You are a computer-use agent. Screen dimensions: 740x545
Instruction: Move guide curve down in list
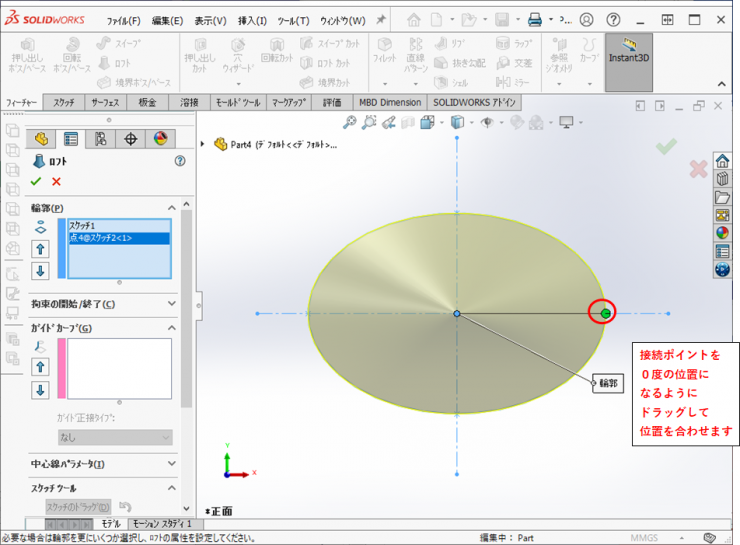click(x=41, y=389)
